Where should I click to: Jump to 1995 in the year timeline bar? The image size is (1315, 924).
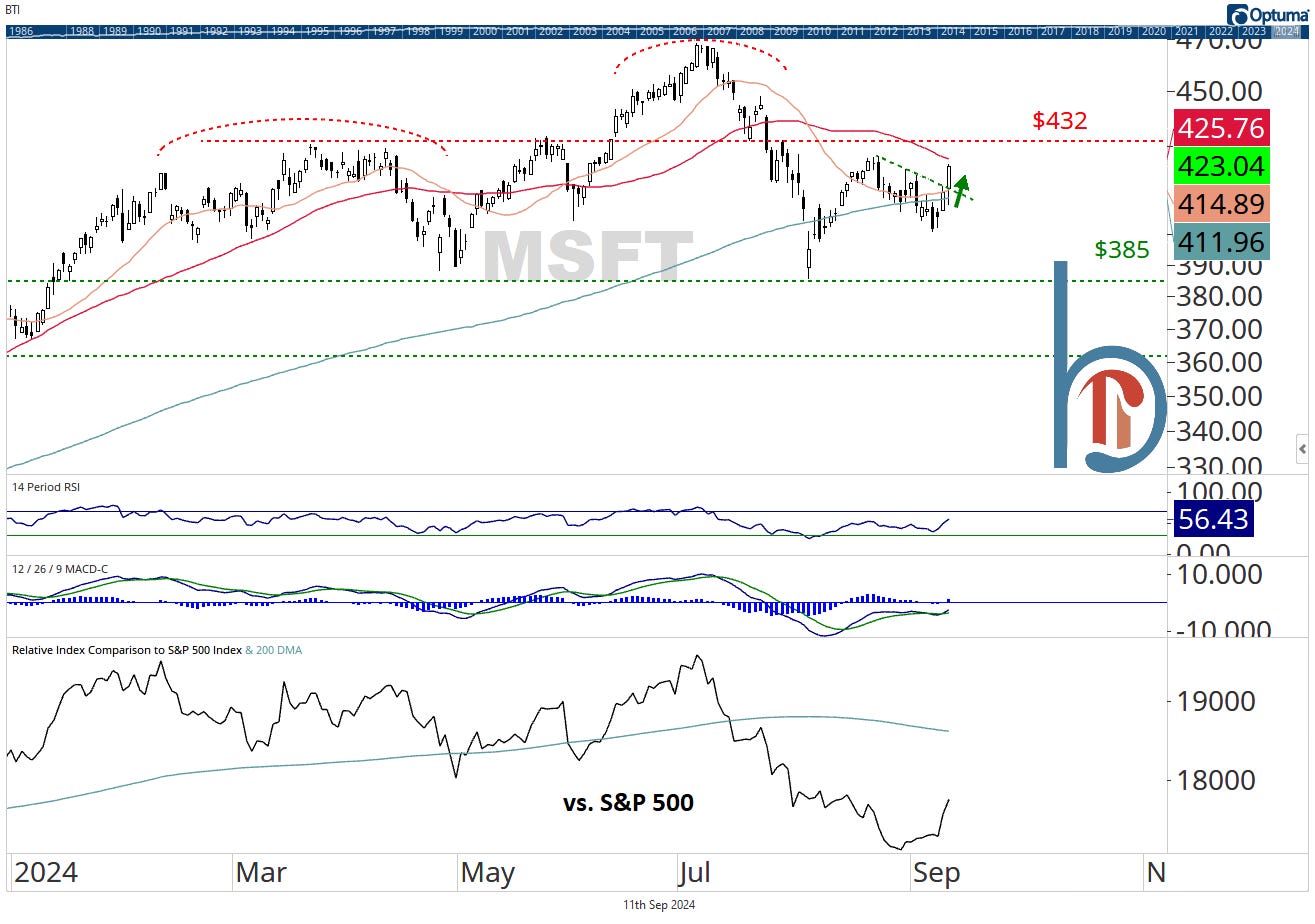click(x=318, y=31)
